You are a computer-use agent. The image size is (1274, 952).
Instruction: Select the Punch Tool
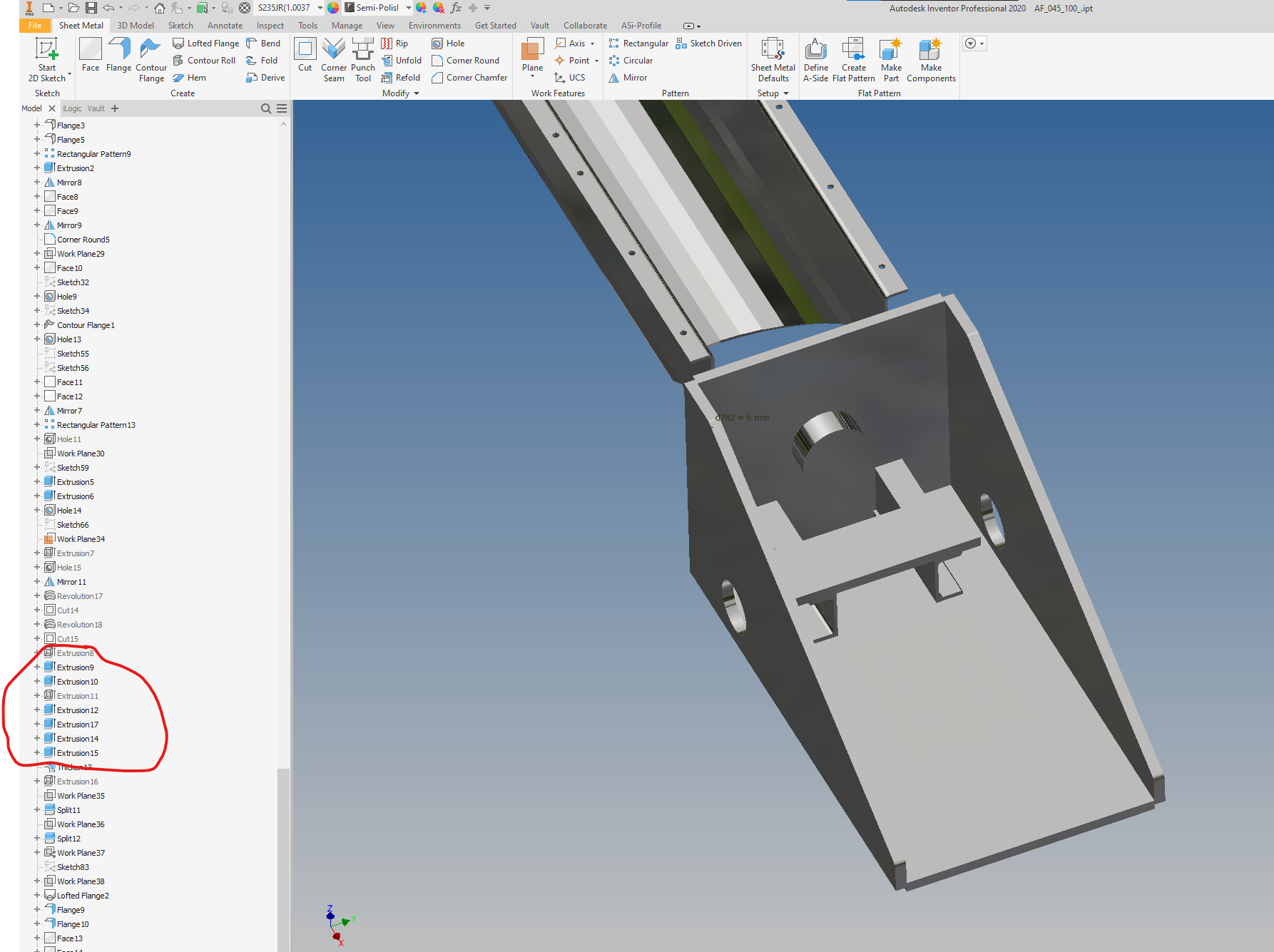click(362, 60)
